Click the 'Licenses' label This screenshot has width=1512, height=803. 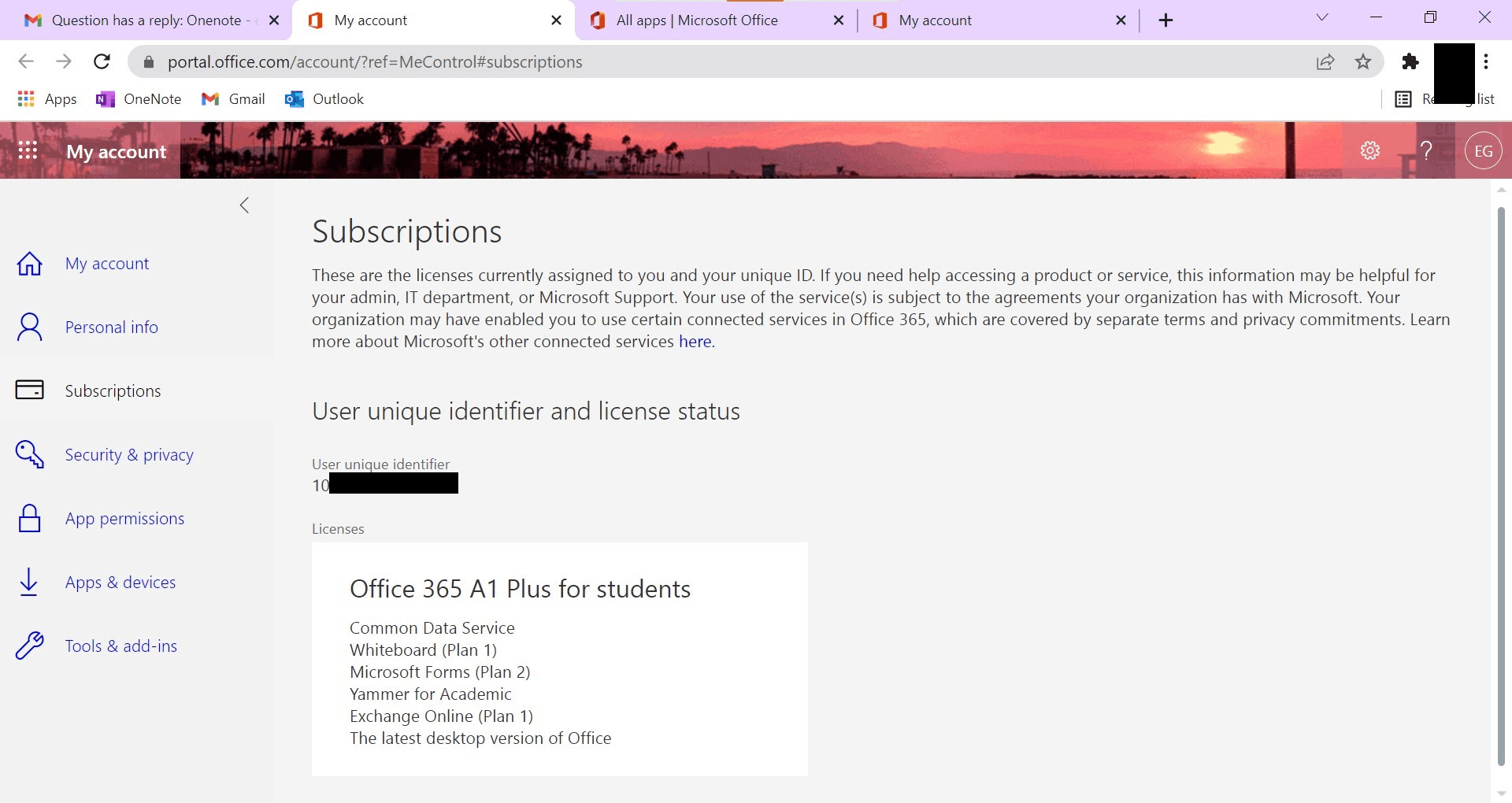[338, 529]
